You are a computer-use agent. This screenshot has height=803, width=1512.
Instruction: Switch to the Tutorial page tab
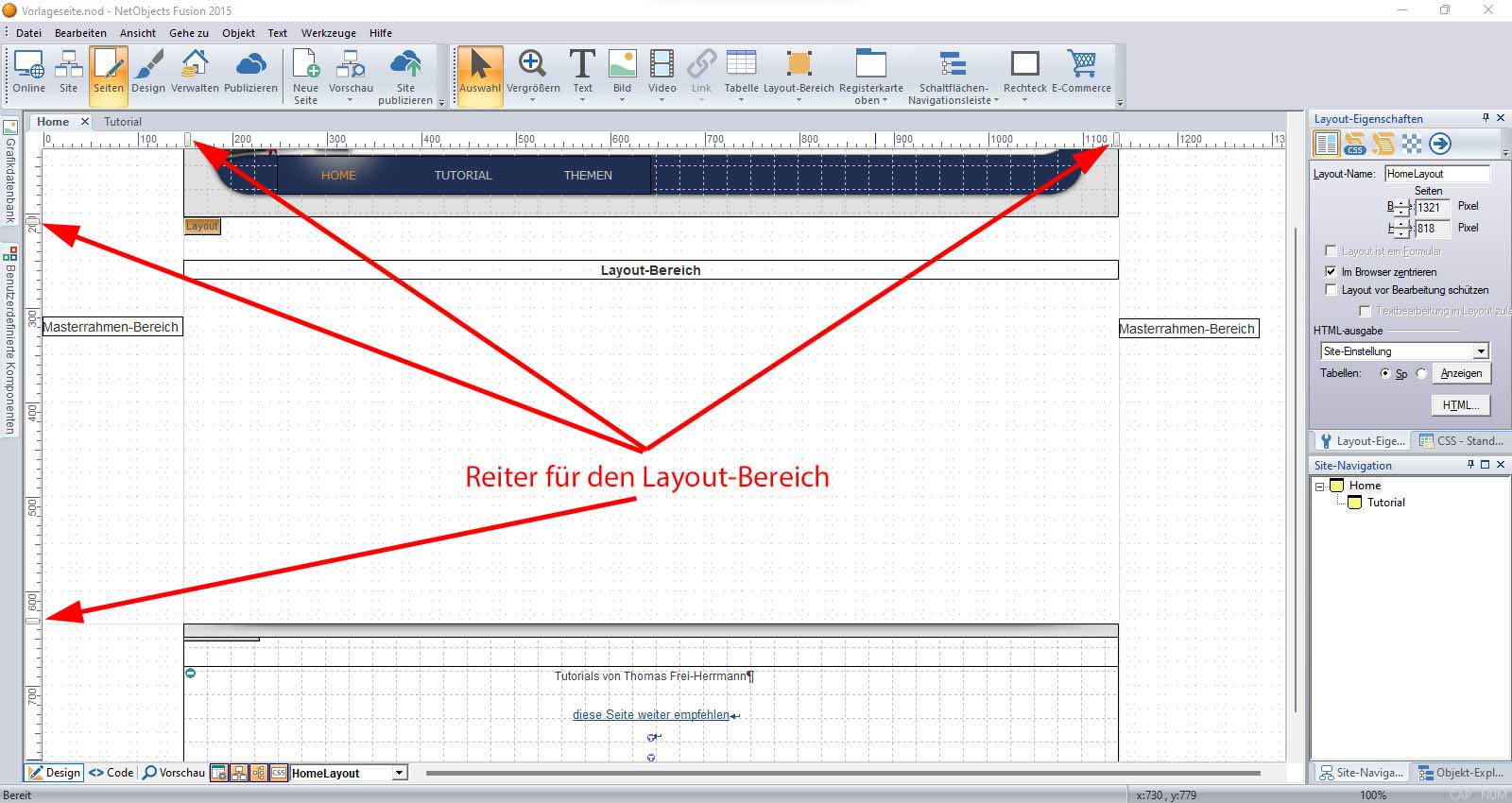click(123, 122)
